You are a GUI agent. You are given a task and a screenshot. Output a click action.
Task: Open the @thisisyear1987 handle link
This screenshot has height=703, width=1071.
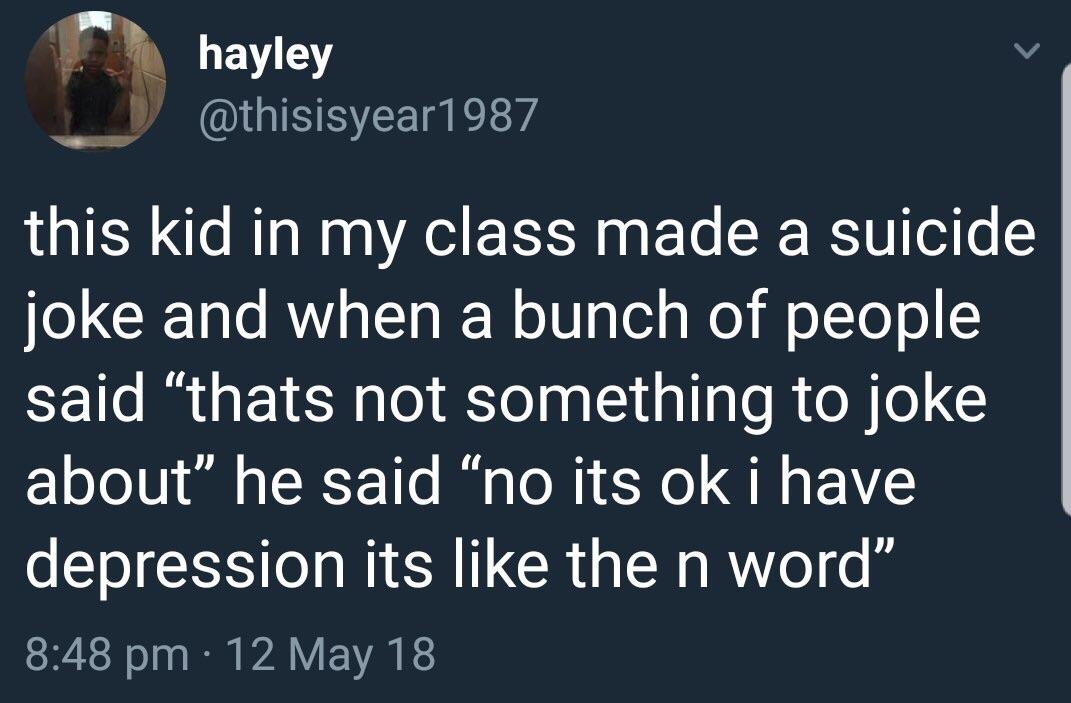click(369, 120)
